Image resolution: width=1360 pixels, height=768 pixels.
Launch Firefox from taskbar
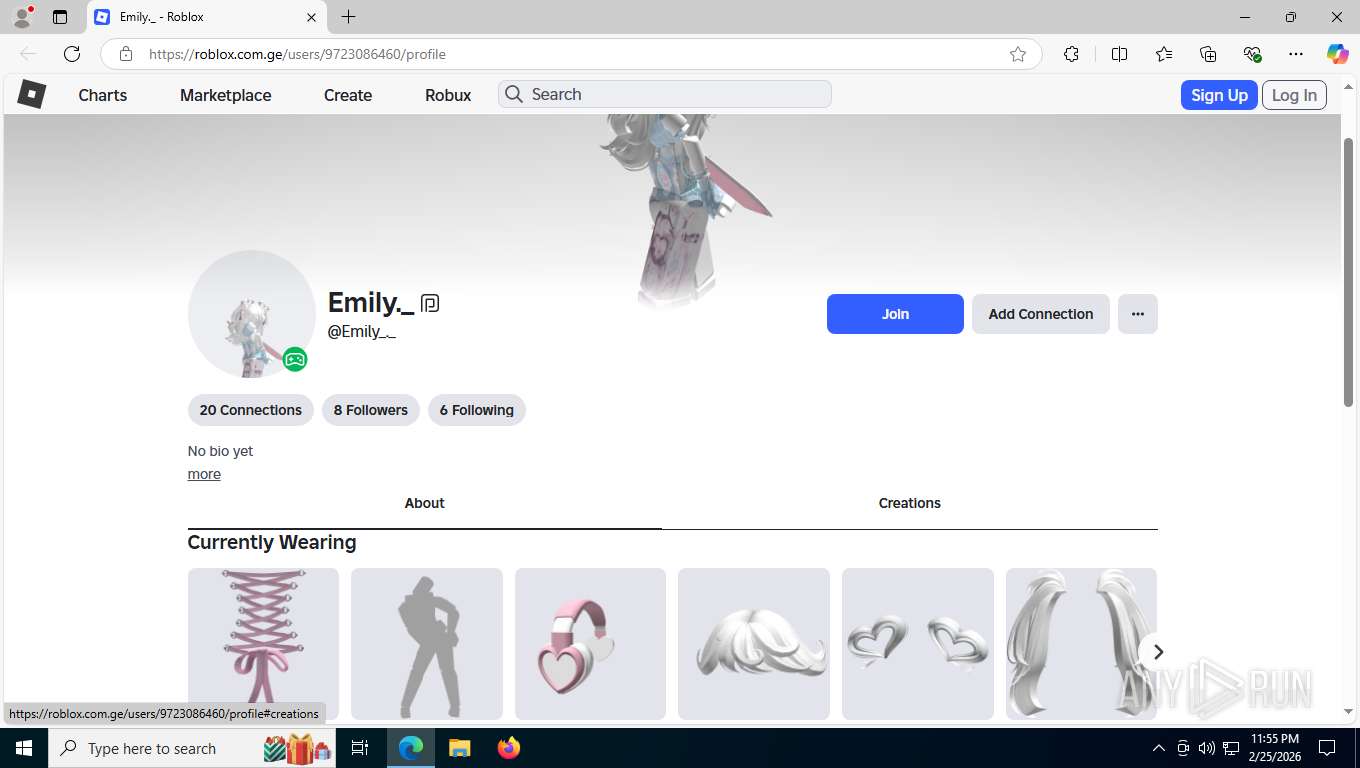tap(509, 748)
